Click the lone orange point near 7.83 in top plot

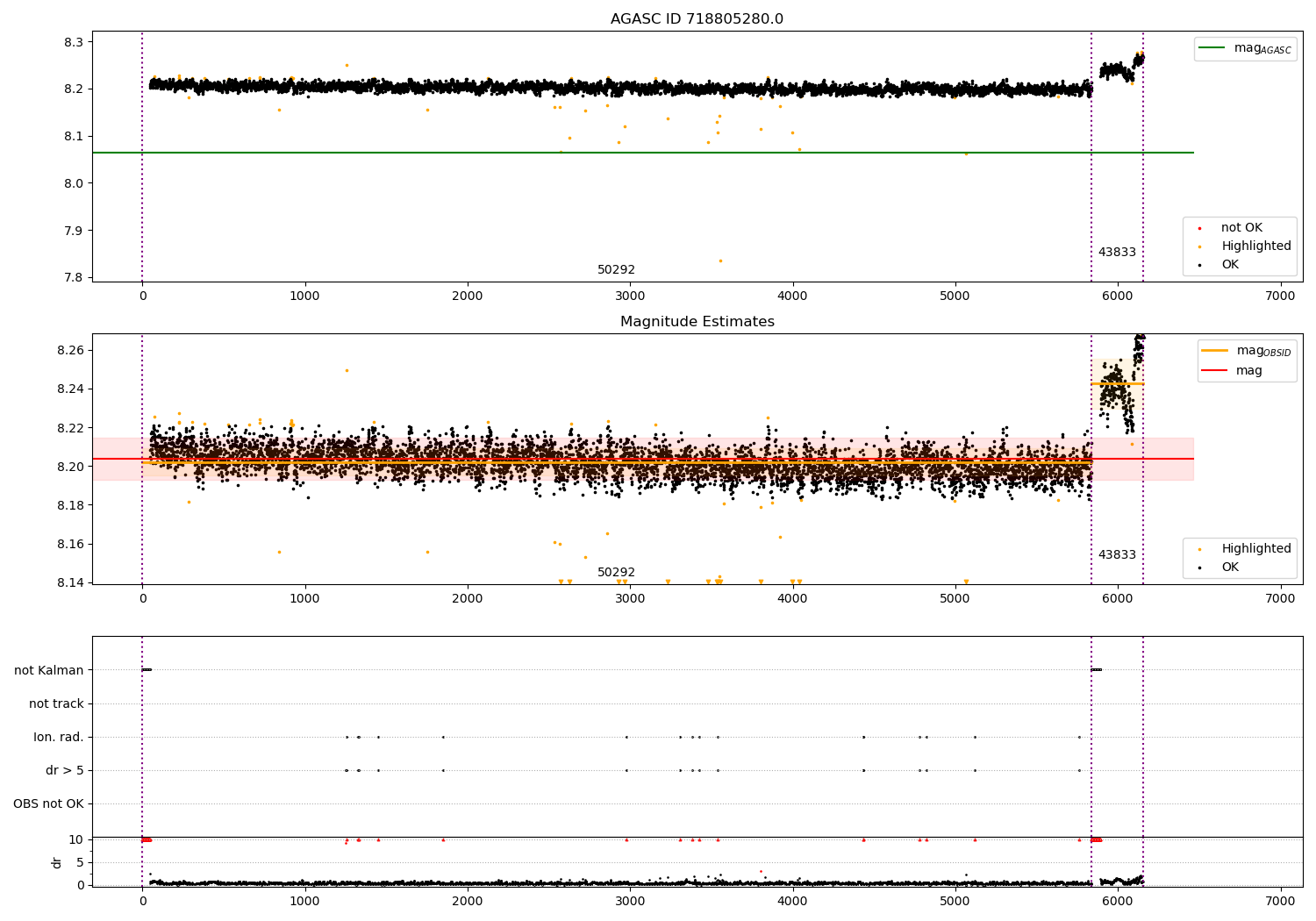pyautogui.click(x=720, y=261)
